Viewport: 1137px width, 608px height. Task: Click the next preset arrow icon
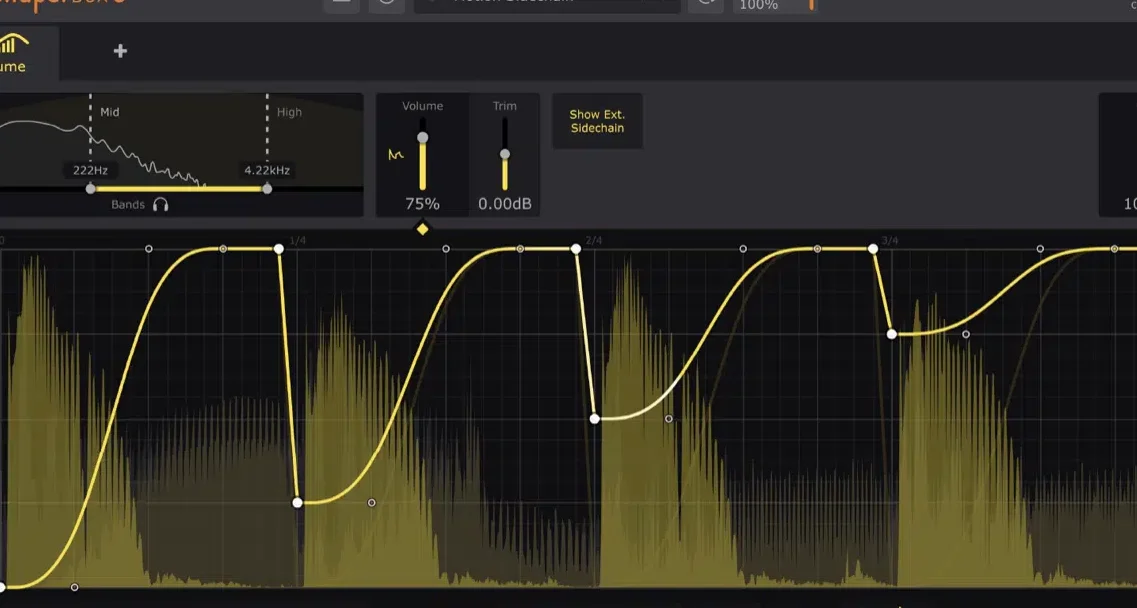tap(705, 3)
